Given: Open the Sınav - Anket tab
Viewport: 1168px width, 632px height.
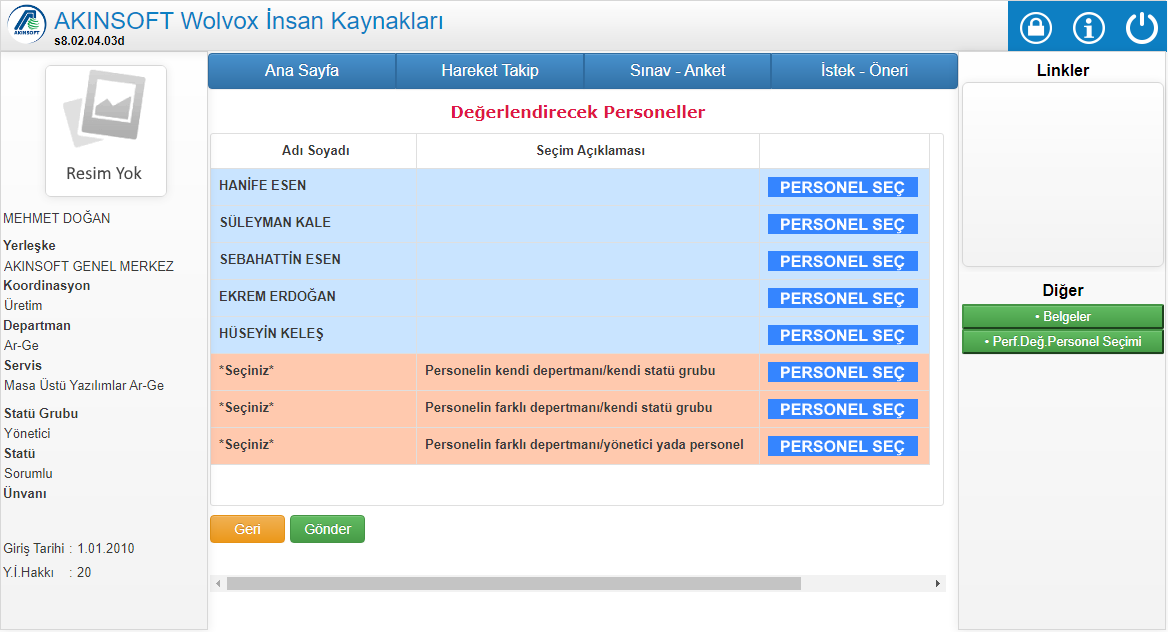Looking at the screenshot, I should [x=677, y=71].
